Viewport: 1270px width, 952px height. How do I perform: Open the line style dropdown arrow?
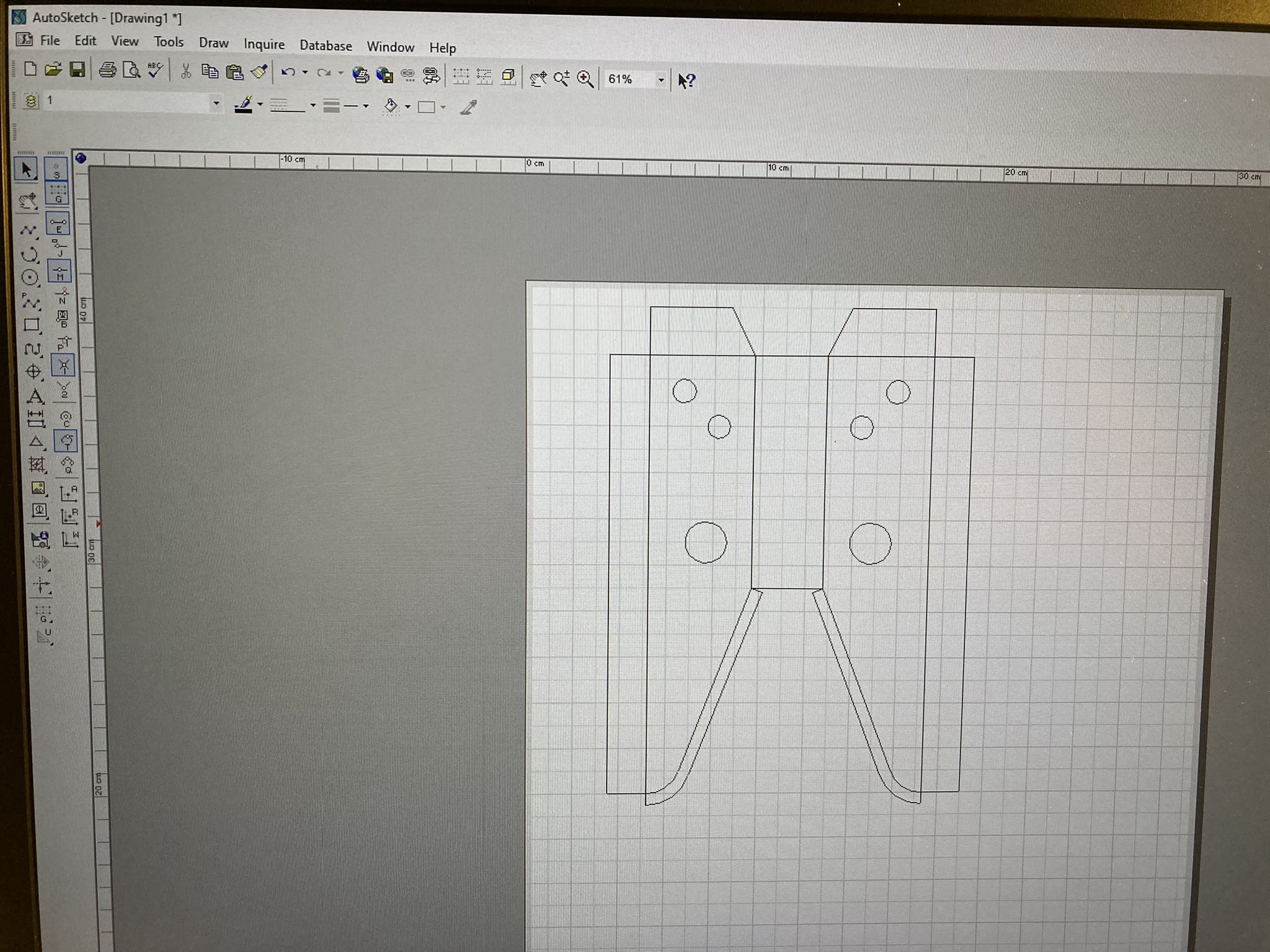313,105
